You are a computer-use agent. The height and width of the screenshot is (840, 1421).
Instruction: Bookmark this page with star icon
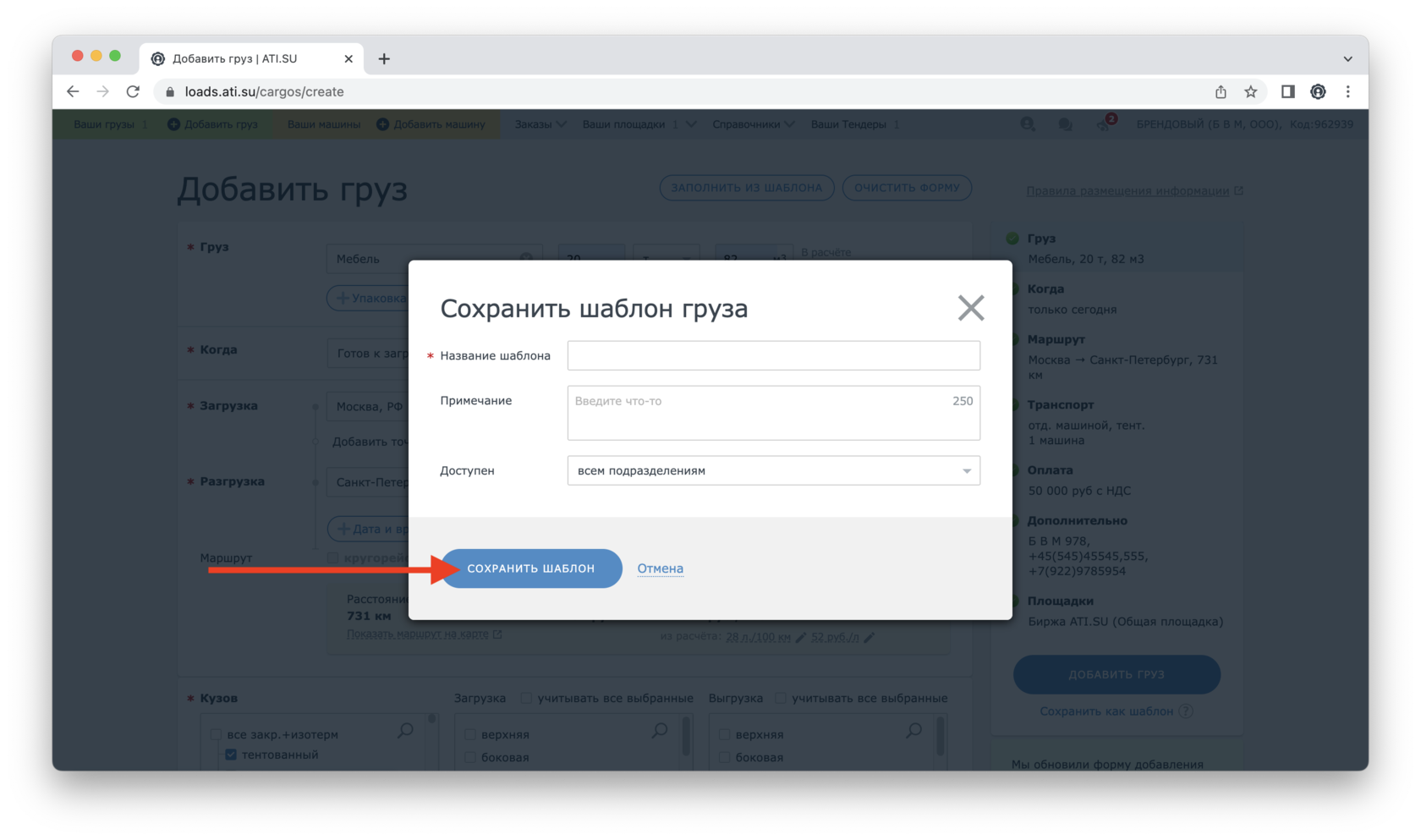[x=1250, y=91]
